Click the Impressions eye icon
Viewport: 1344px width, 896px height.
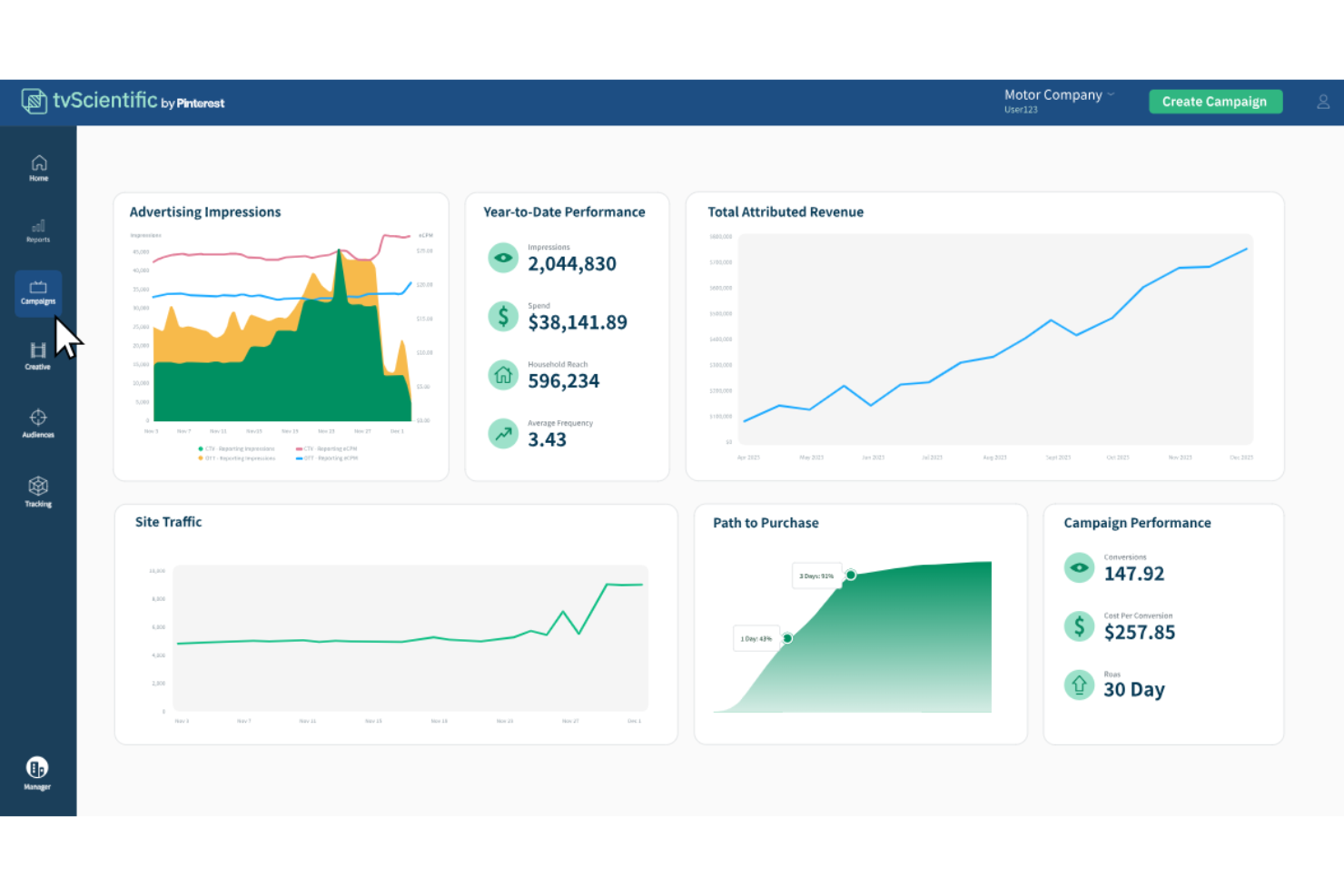[503, 258]
